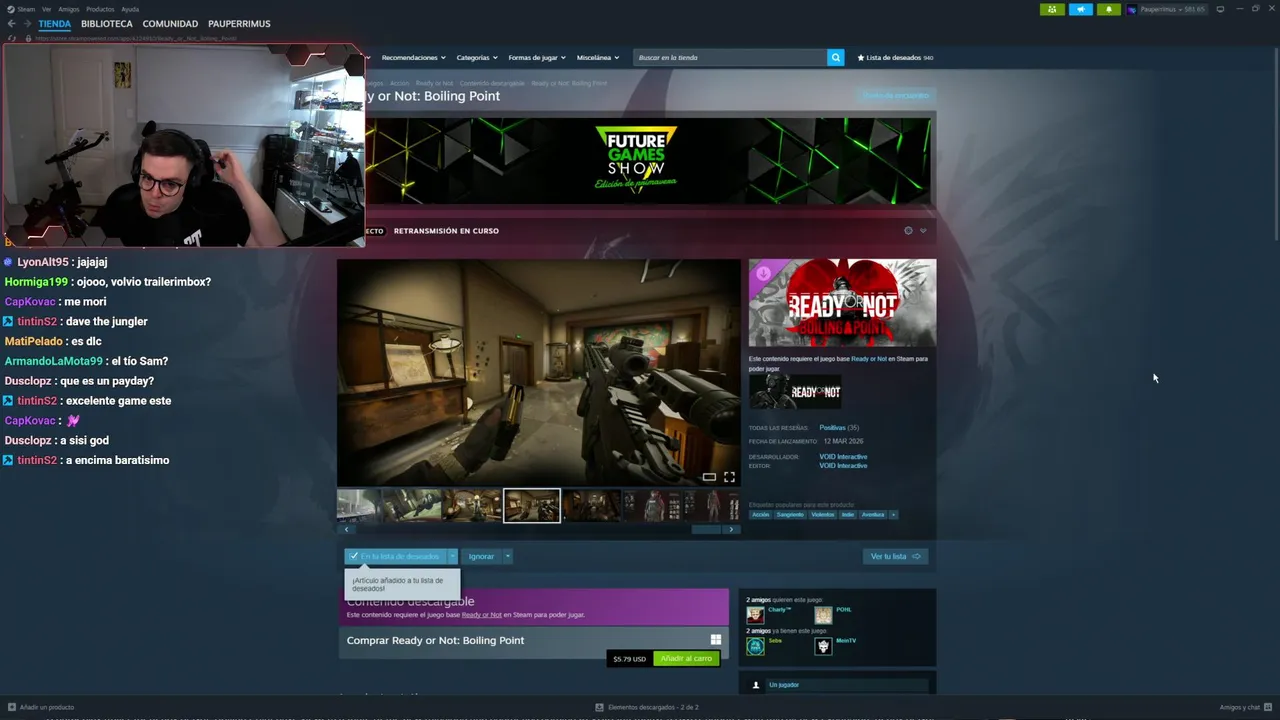Expand the Miscelánea store menu

tap(597, 58)
